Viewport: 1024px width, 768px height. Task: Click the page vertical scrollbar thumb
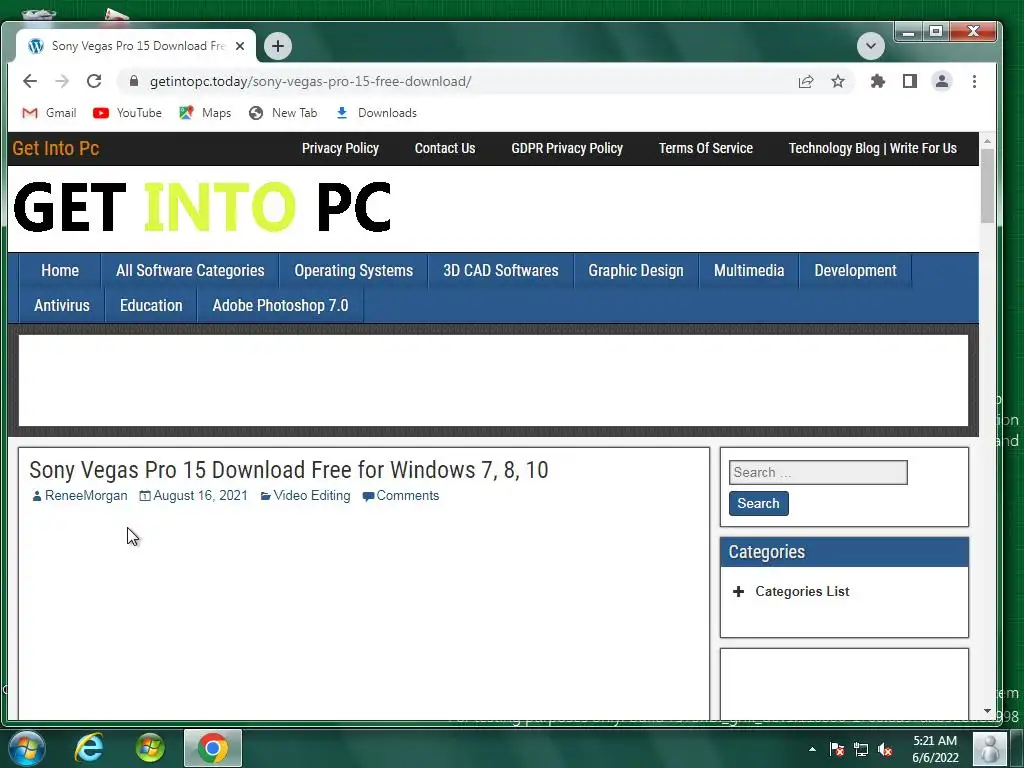click(987, 185)
